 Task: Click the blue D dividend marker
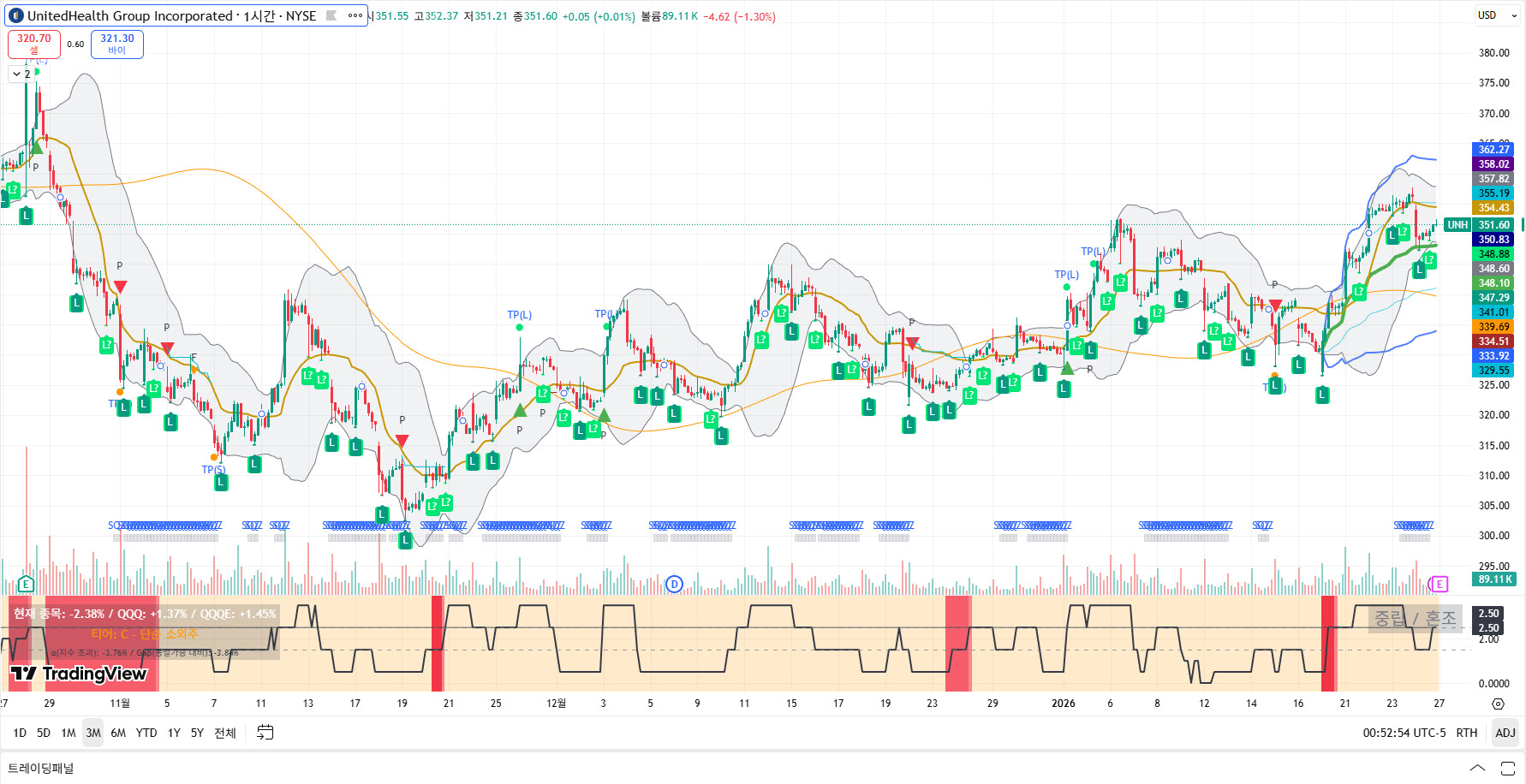pos(674,584)
